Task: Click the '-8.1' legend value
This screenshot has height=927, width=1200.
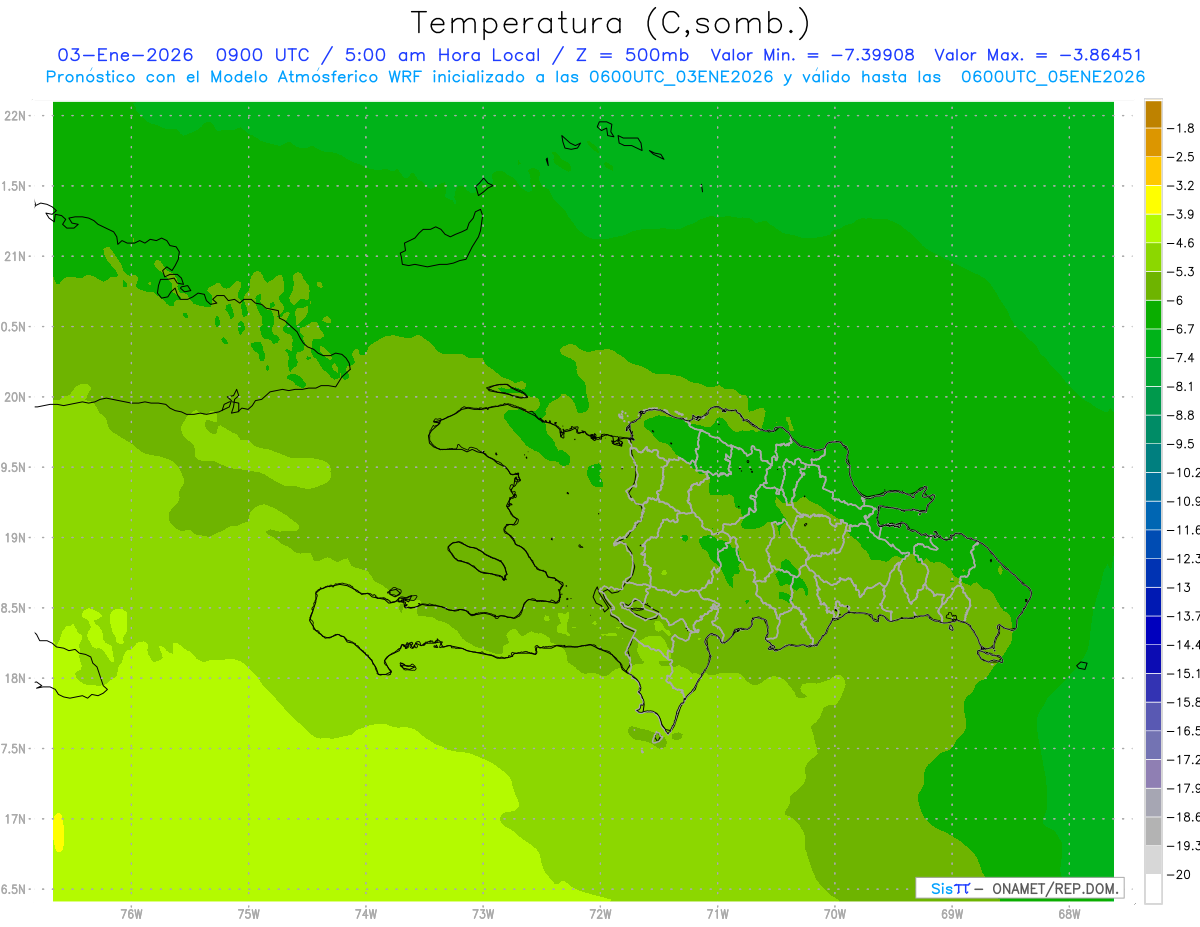Action: point(1181,386)
